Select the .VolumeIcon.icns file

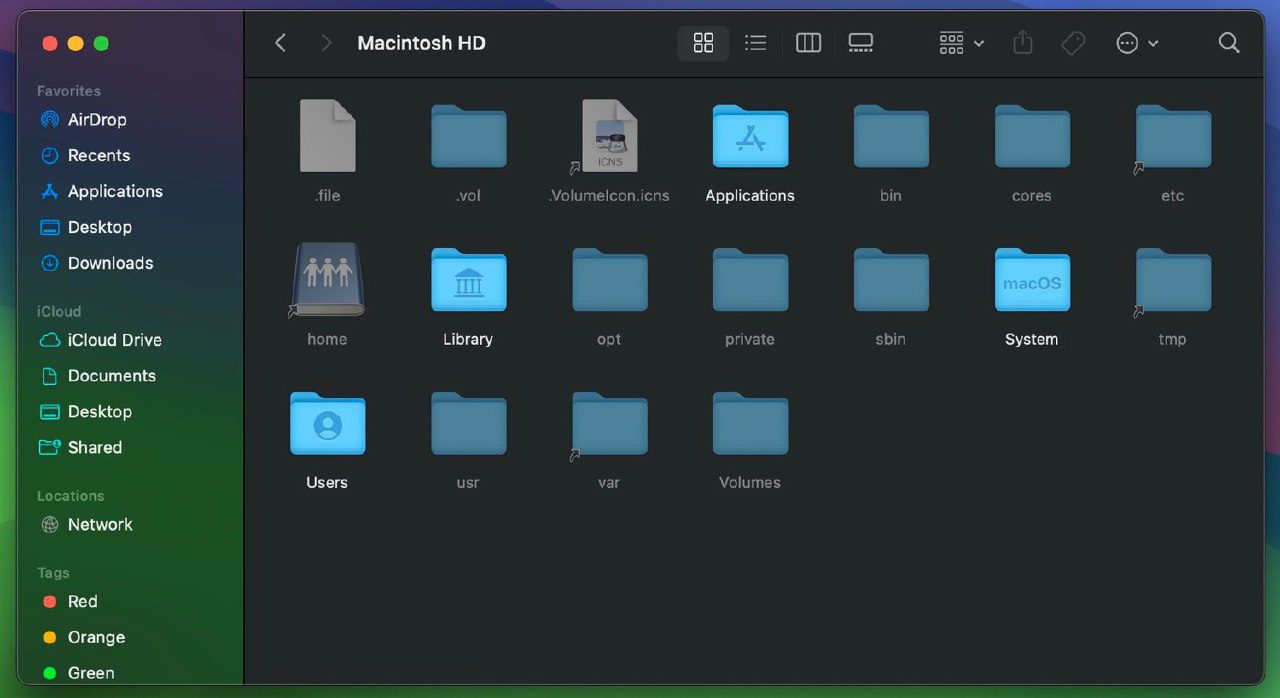(x=609, y=137)
